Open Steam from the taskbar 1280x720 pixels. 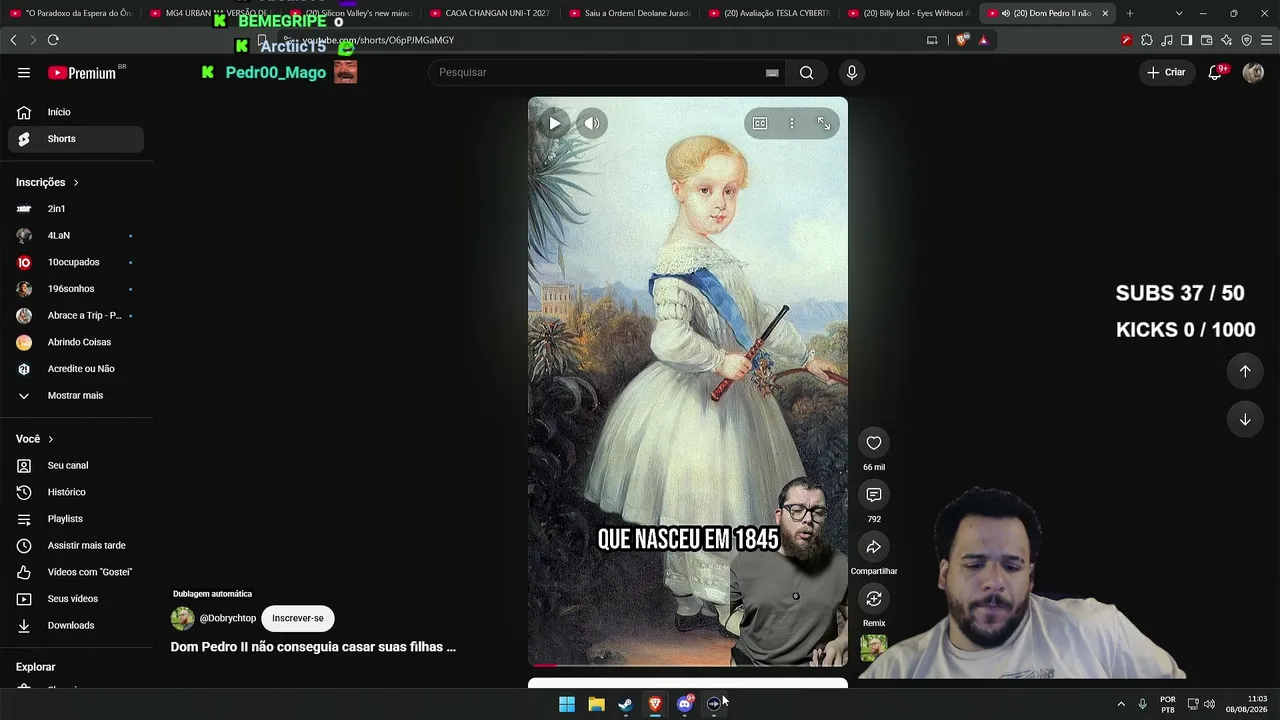point(625,704)
